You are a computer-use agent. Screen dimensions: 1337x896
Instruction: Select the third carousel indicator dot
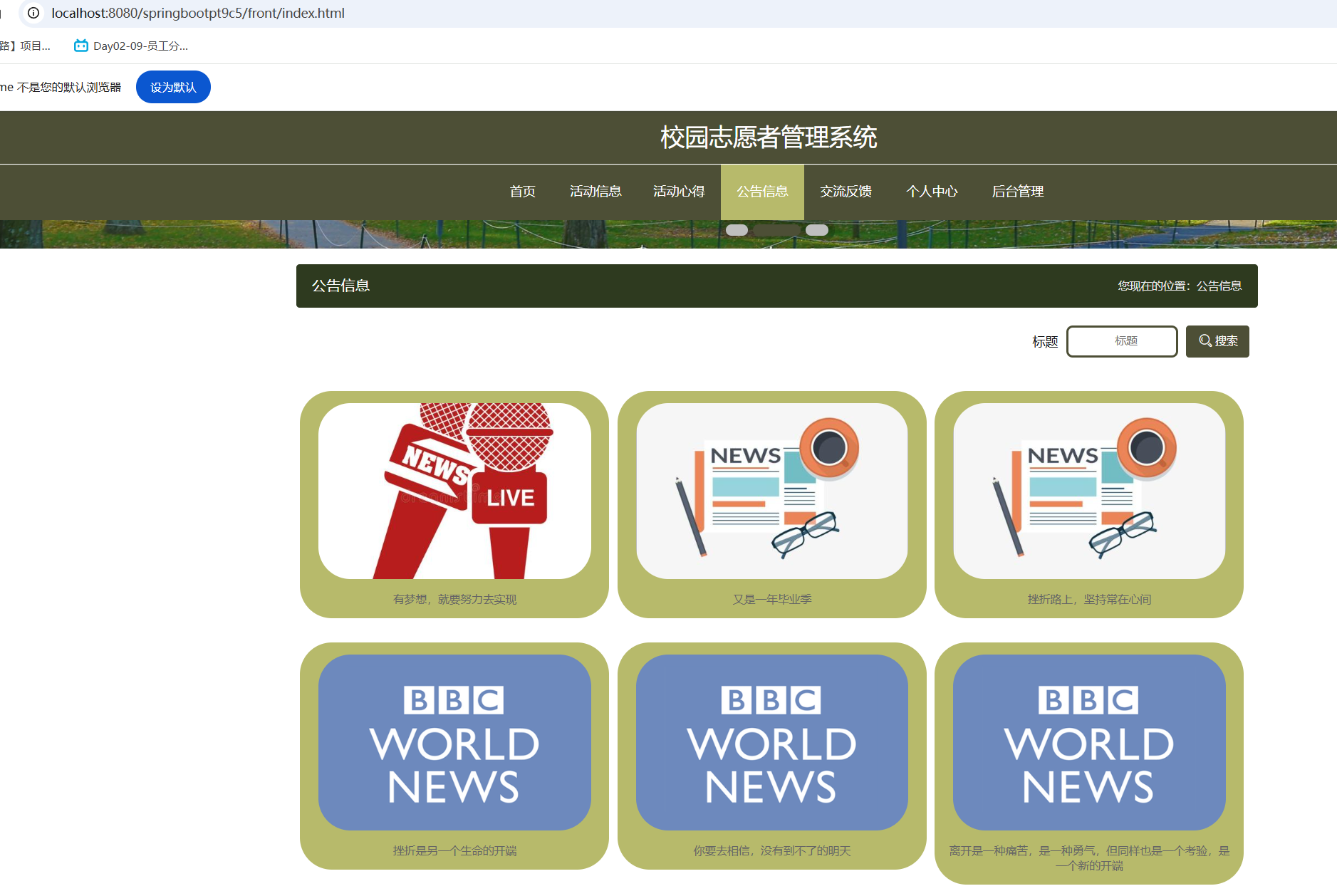point(817,230)
